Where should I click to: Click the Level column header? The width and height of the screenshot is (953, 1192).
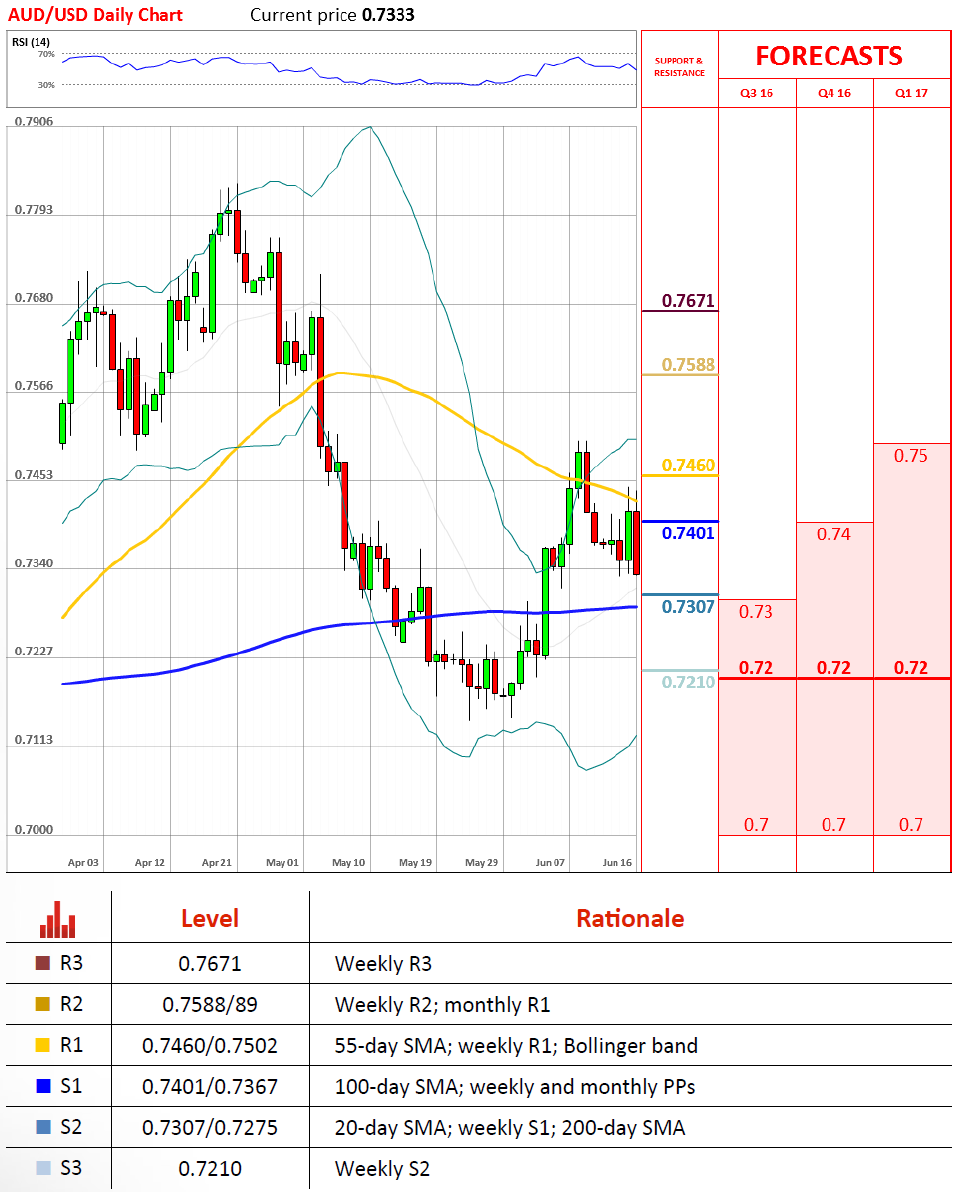[210, 918]
